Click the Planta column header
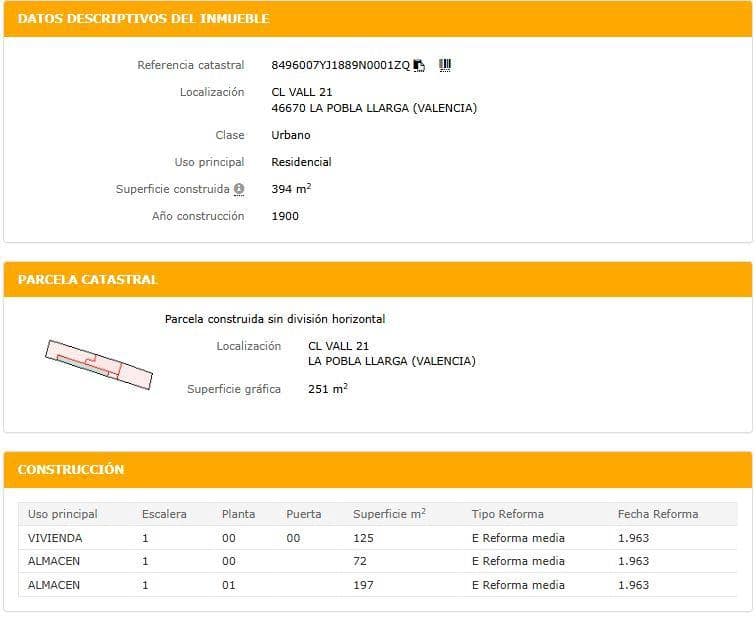This screenshot has width=756, height=624. pos(238,514)
